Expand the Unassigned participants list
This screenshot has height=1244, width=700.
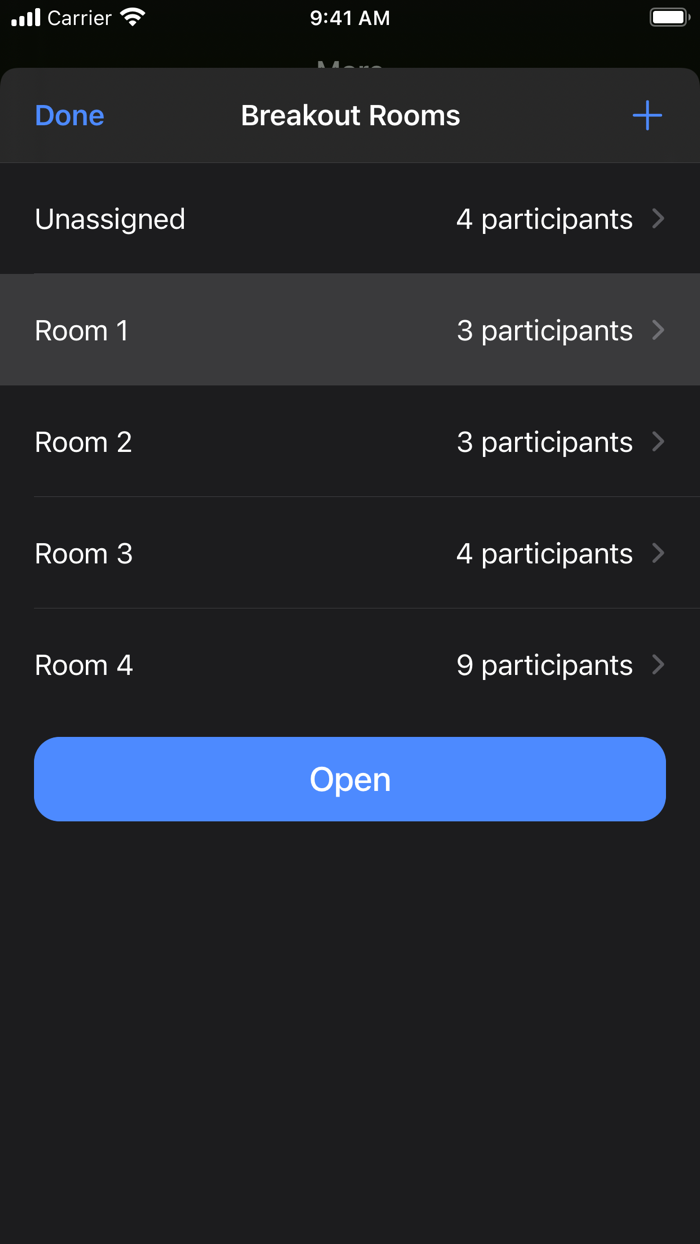[x=657, y=219]
